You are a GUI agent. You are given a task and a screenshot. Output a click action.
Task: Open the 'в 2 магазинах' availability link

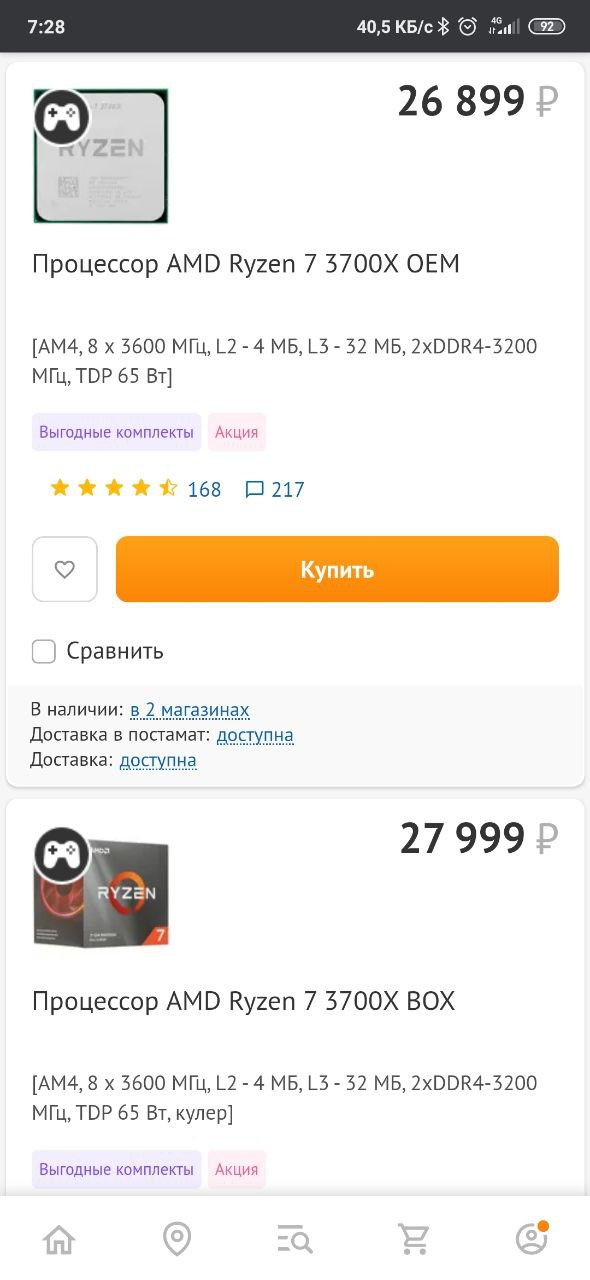[x=190, y=710]
